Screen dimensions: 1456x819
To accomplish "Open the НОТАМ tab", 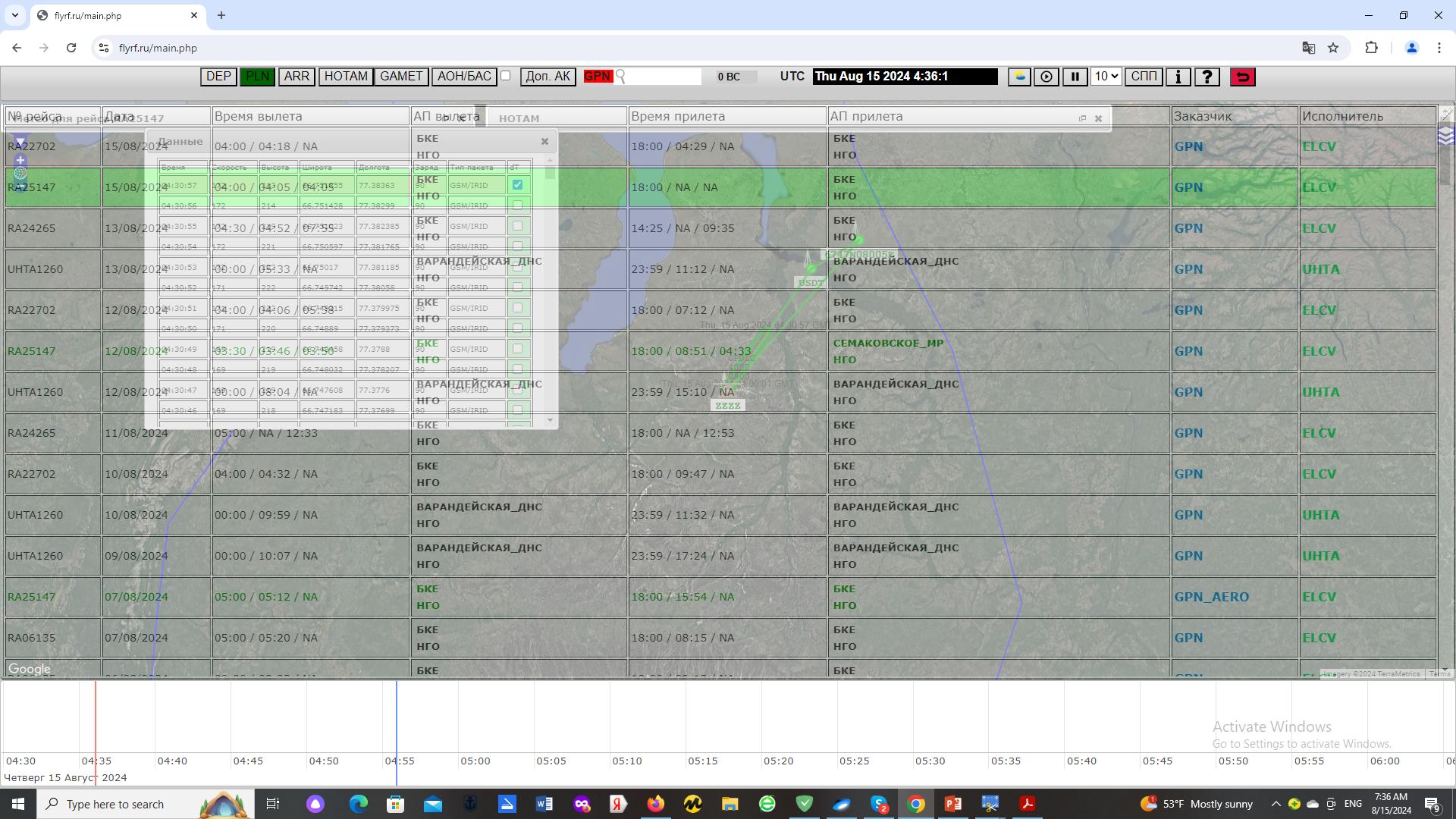I will click(x=346, y=77).
